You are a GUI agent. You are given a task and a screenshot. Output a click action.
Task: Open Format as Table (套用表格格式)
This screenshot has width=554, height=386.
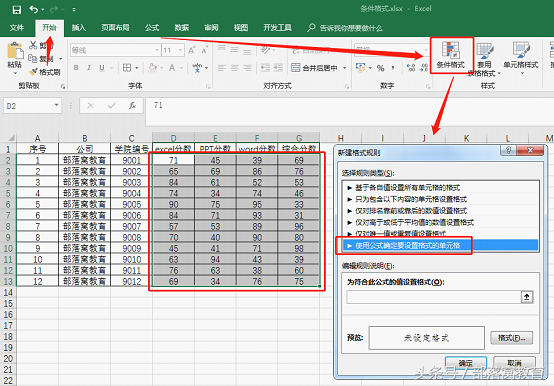click(484, 59)
